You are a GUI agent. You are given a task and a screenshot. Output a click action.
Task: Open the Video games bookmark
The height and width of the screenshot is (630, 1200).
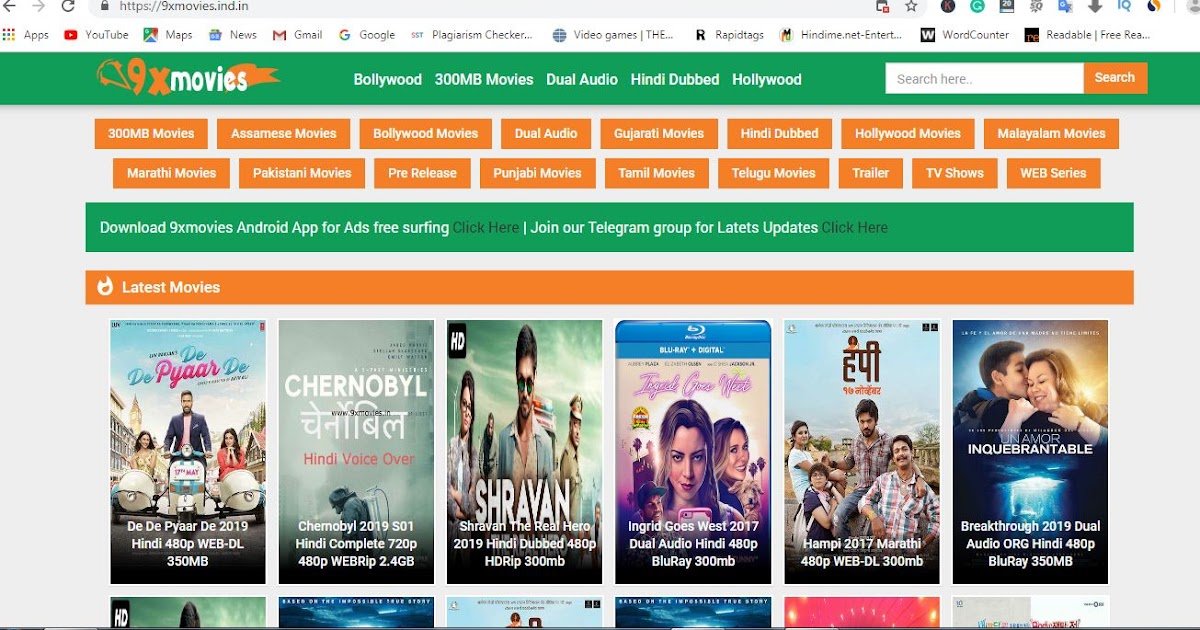(x=612, y=34)
